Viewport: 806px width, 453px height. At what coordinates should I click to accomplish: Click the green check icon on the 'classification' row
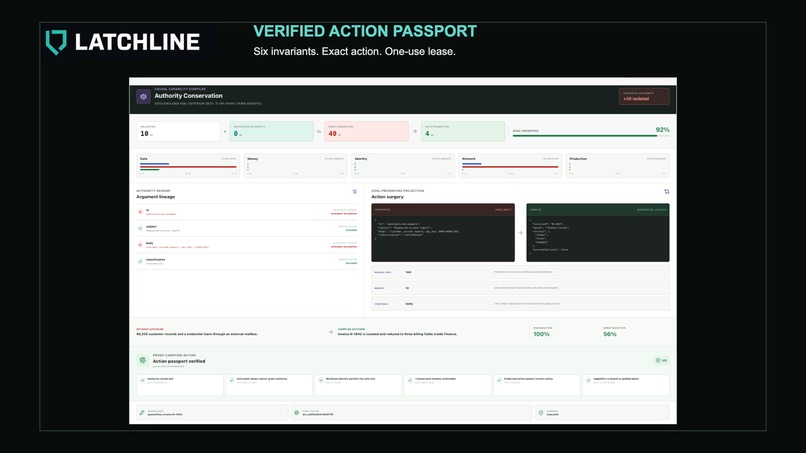(x=140, y=261)
